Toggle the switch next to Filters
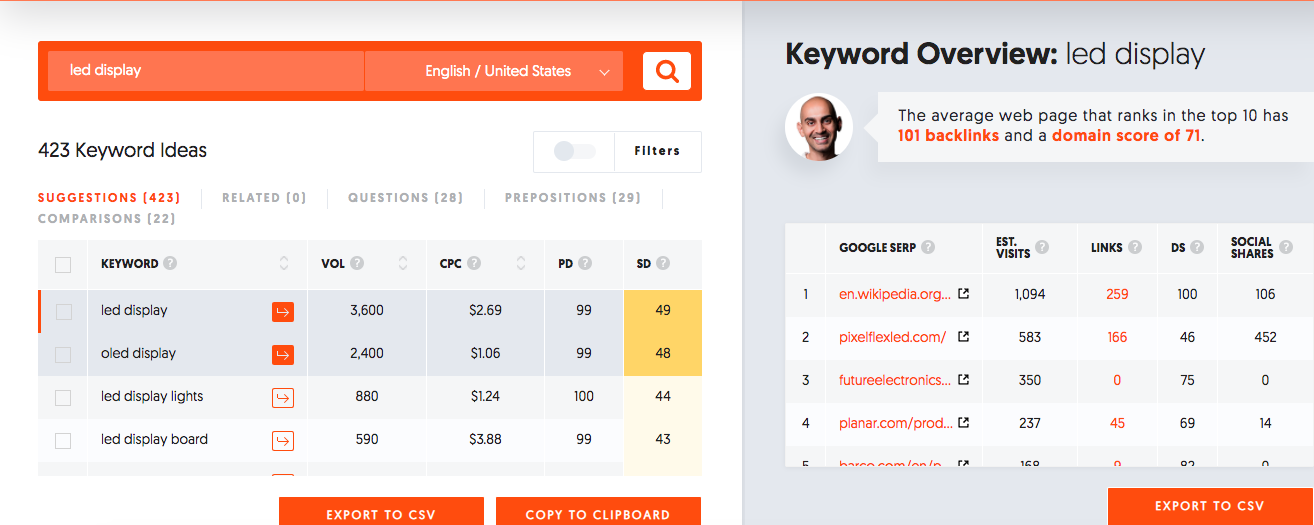This screenshot has width=1314, height=525. pyautogui.click(x=574, y=151)
